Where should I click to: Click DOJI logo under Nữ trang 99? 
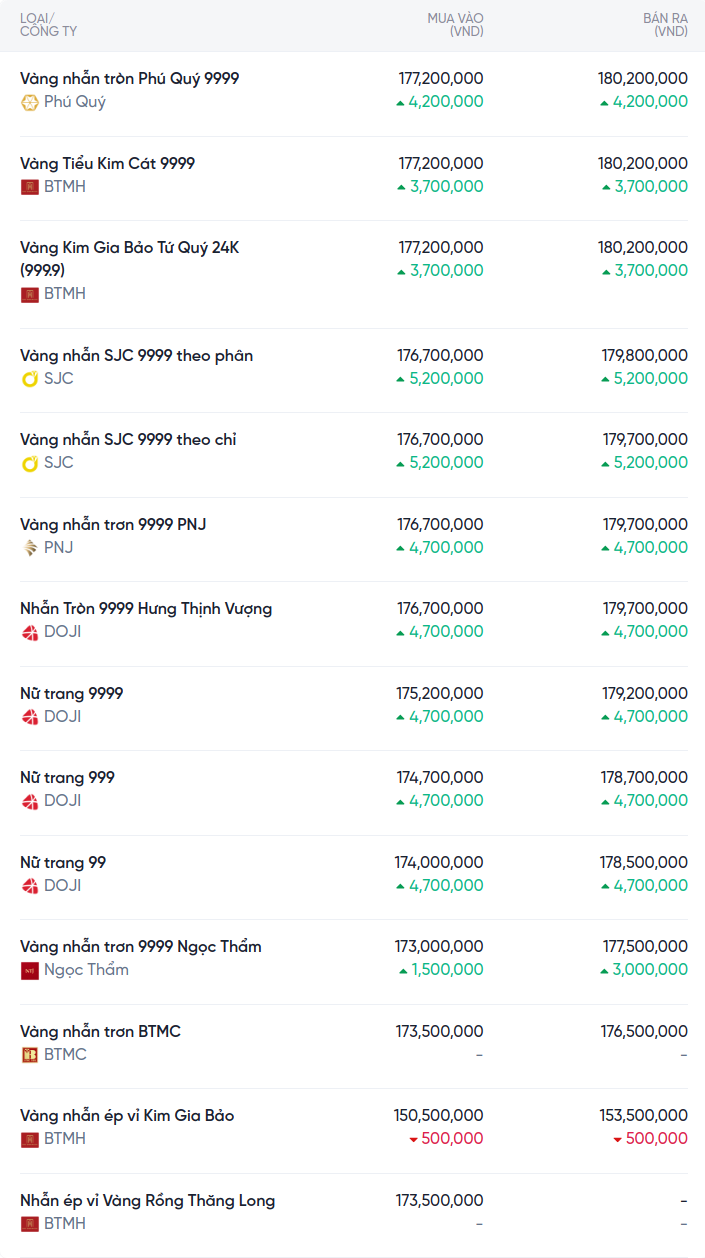pyautogui.click(x=30, y=886)
